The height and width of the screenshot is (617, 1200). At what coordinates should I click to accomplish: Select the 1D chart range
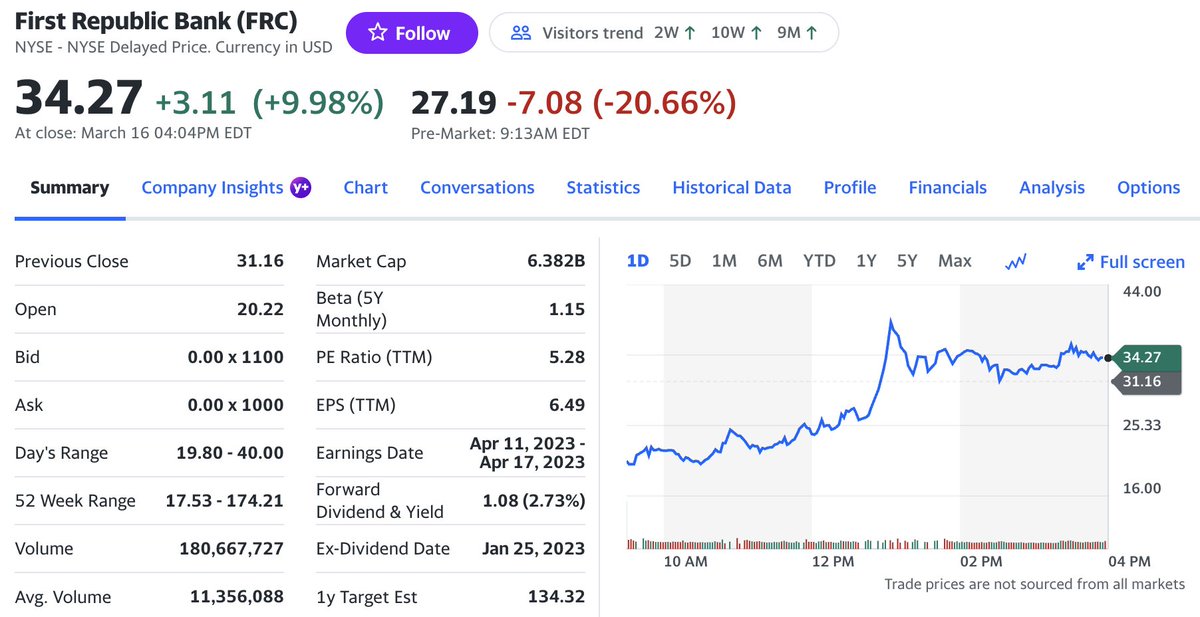[637, 261]
